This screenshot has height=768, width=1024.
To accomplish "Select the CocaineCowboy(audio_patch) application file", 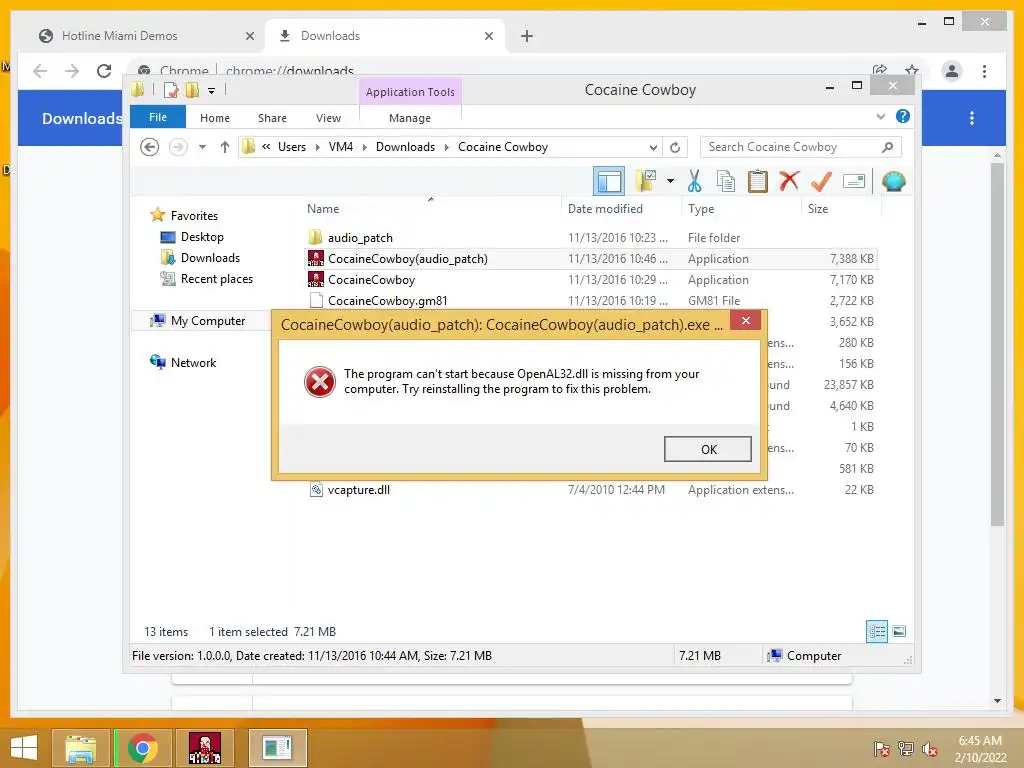I will click(590, 259).
